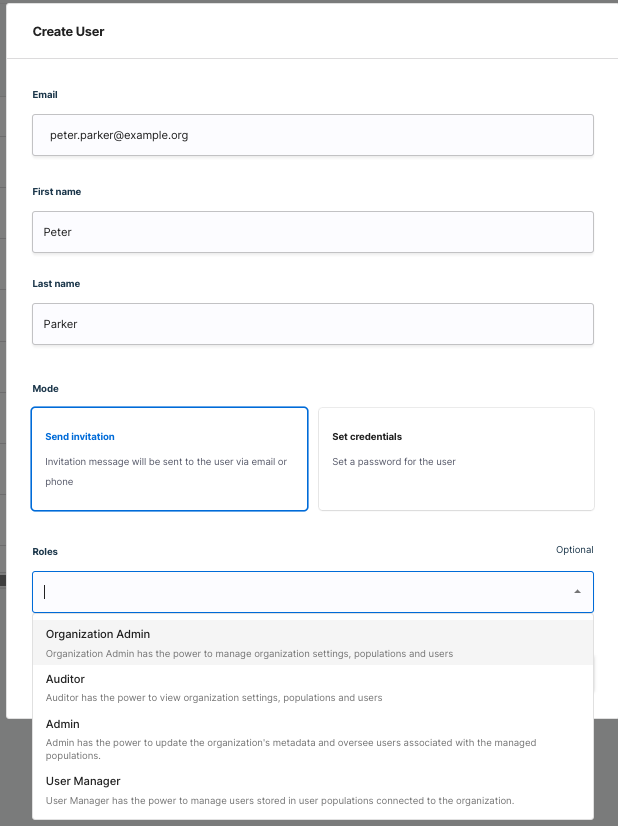
Task: Click the Email input field
Action: click(x=313, y=135)
